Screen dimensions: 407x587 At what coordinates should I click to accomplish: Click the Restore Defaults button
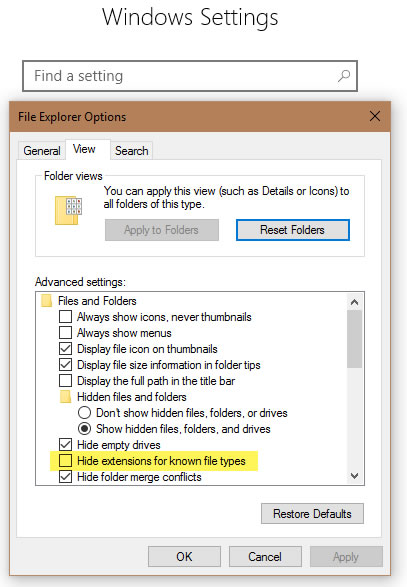point(312,514)
